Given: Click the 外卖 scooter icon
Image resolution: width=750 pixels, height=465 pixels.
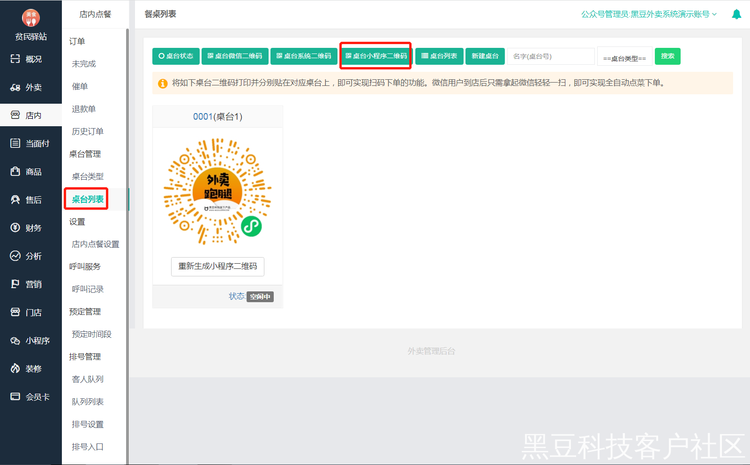Looking at the screenshot, I should (15, 87).
